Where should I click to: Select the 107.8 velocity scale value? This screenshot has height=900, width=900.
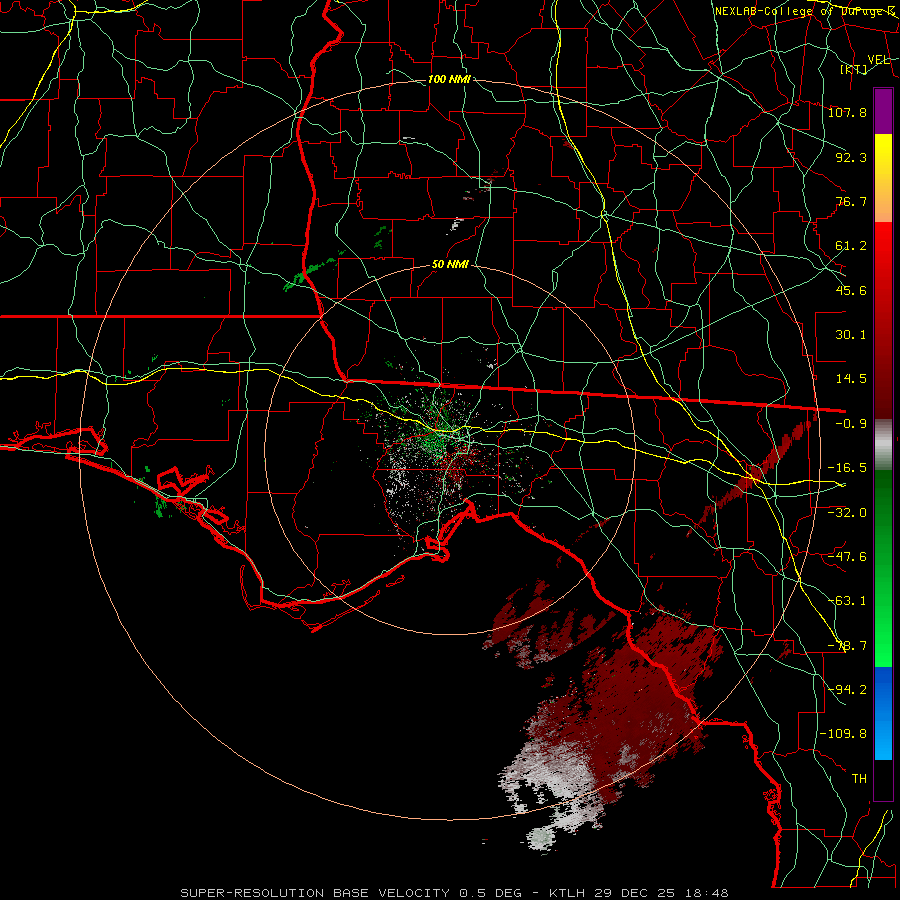coord(847,112)
